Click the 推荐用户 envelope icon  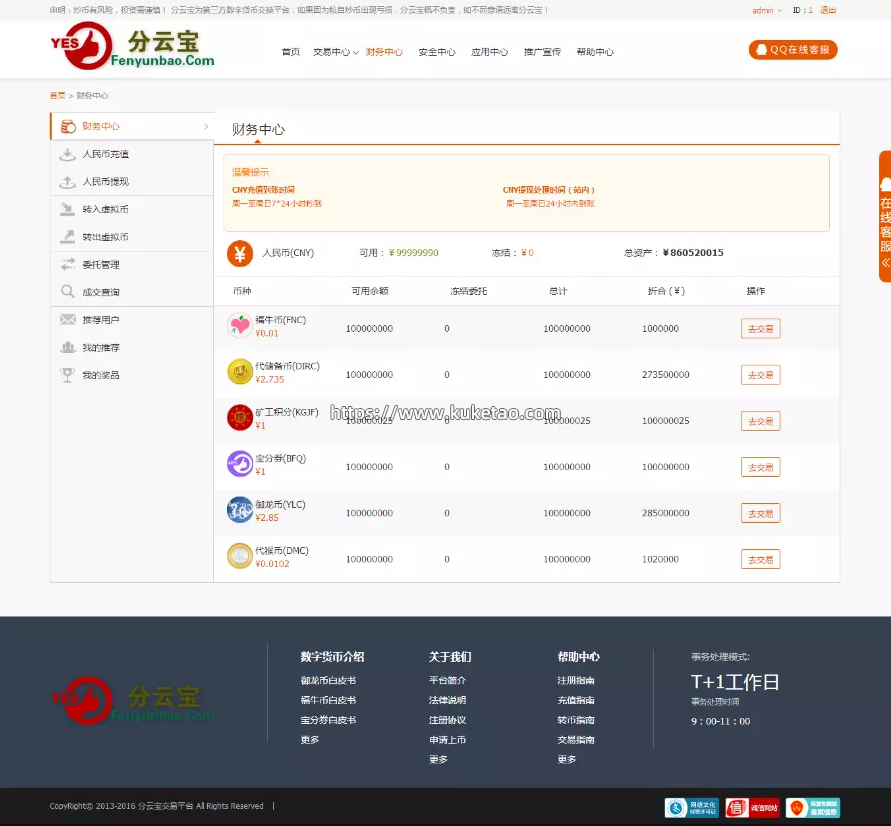coord(68,319)
